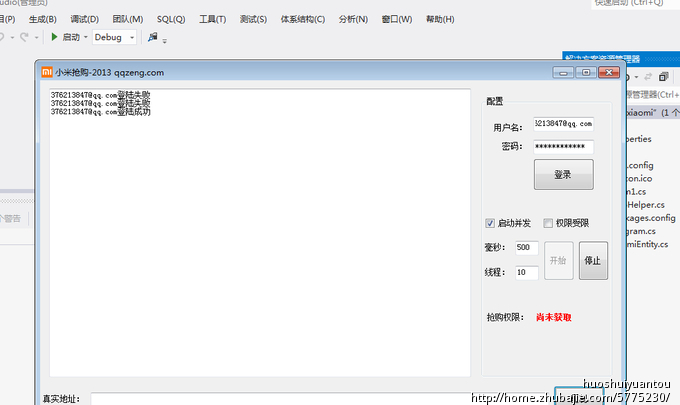Maximize the 小米抢购 window
Screen dimensions: 680x405
pyautogui.click(x=585, y=72)
